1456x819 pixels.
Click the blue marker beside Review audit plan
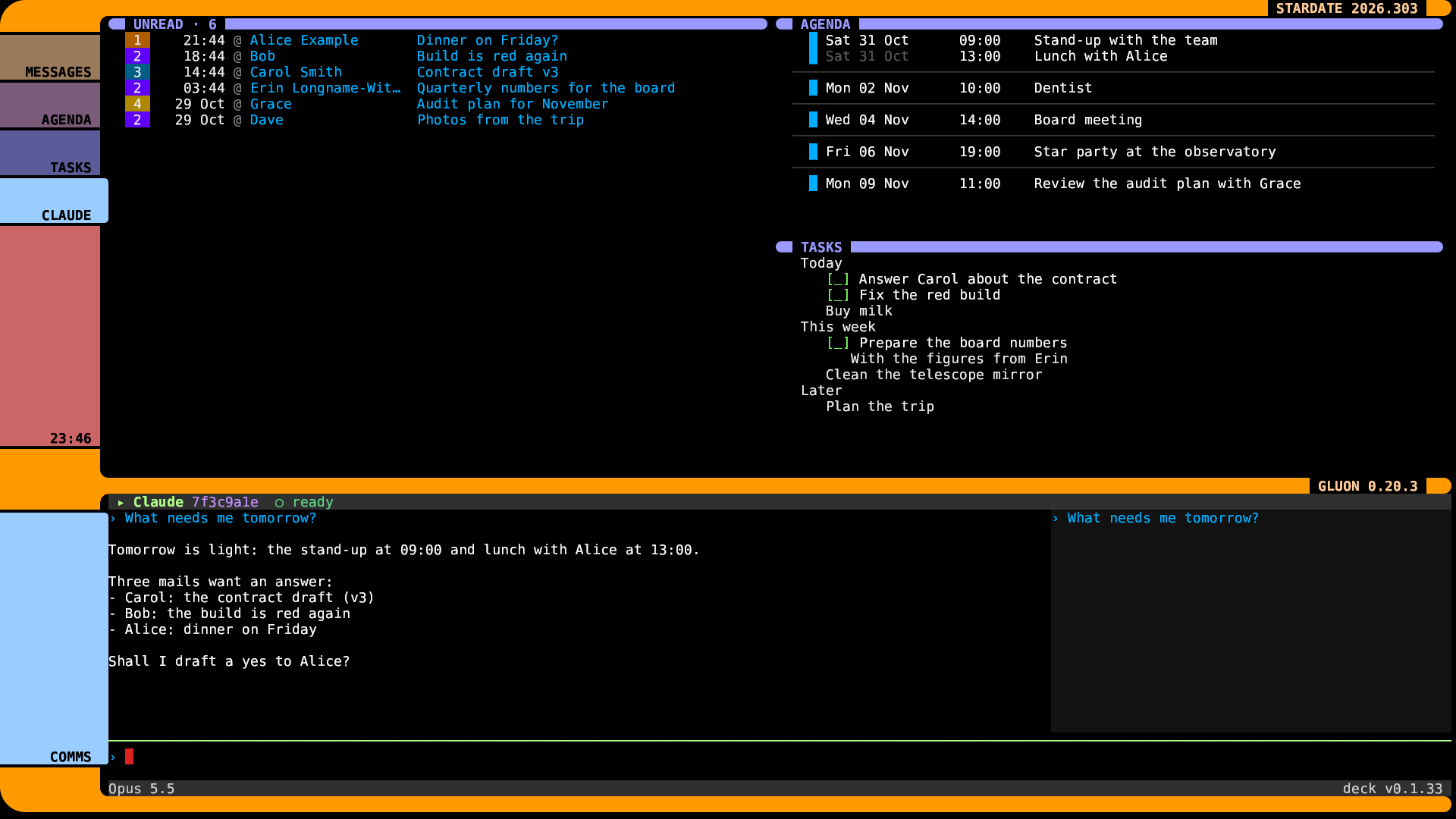813,184
